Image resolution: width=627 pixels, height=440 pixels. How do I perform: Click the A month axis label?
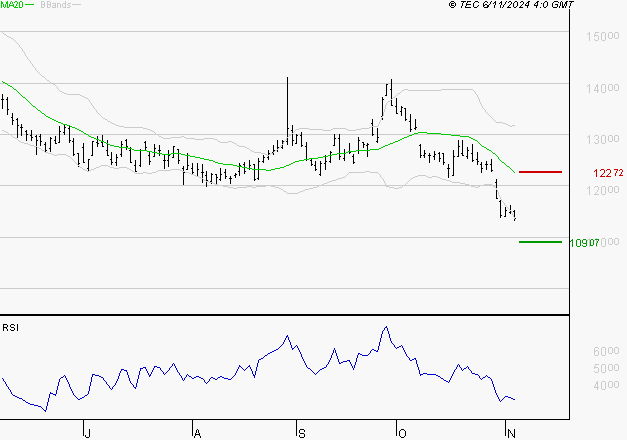click(x=197, y=434)
